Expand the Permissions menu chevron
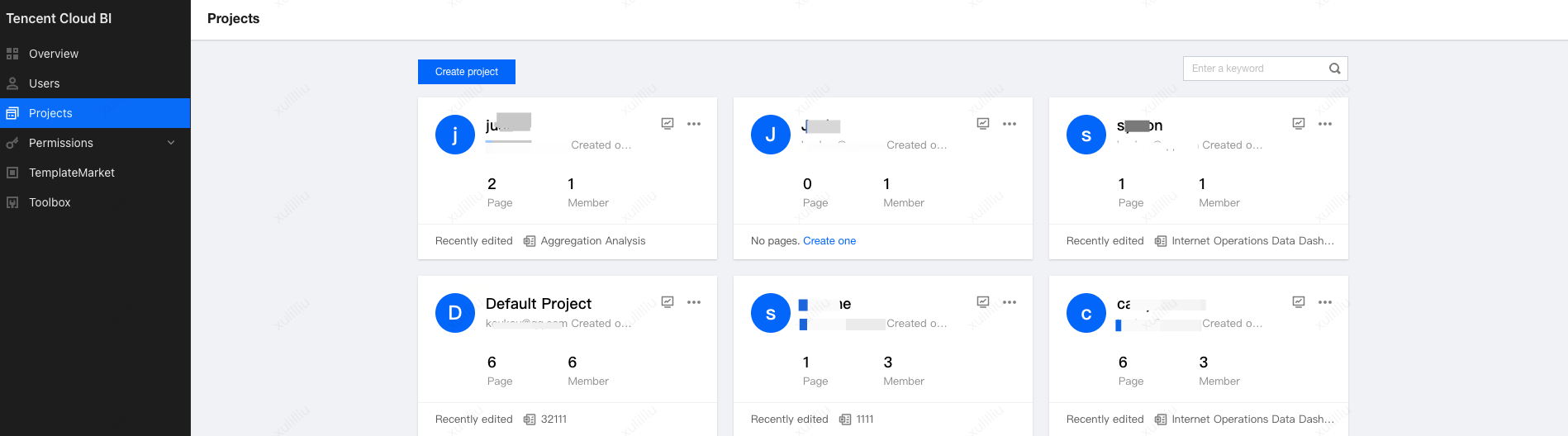Screen dimensions: 1568x436 pyautogui.click(x=171, y=143)
